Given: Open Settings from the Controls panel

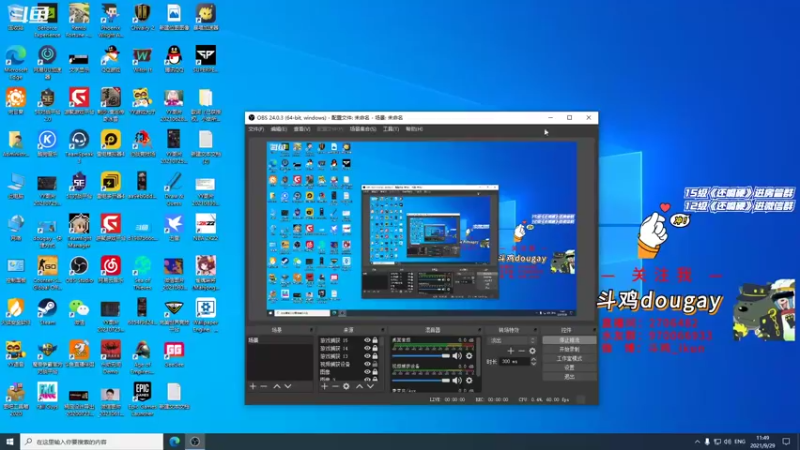Looking at the screenshot, I should [569, 367].
